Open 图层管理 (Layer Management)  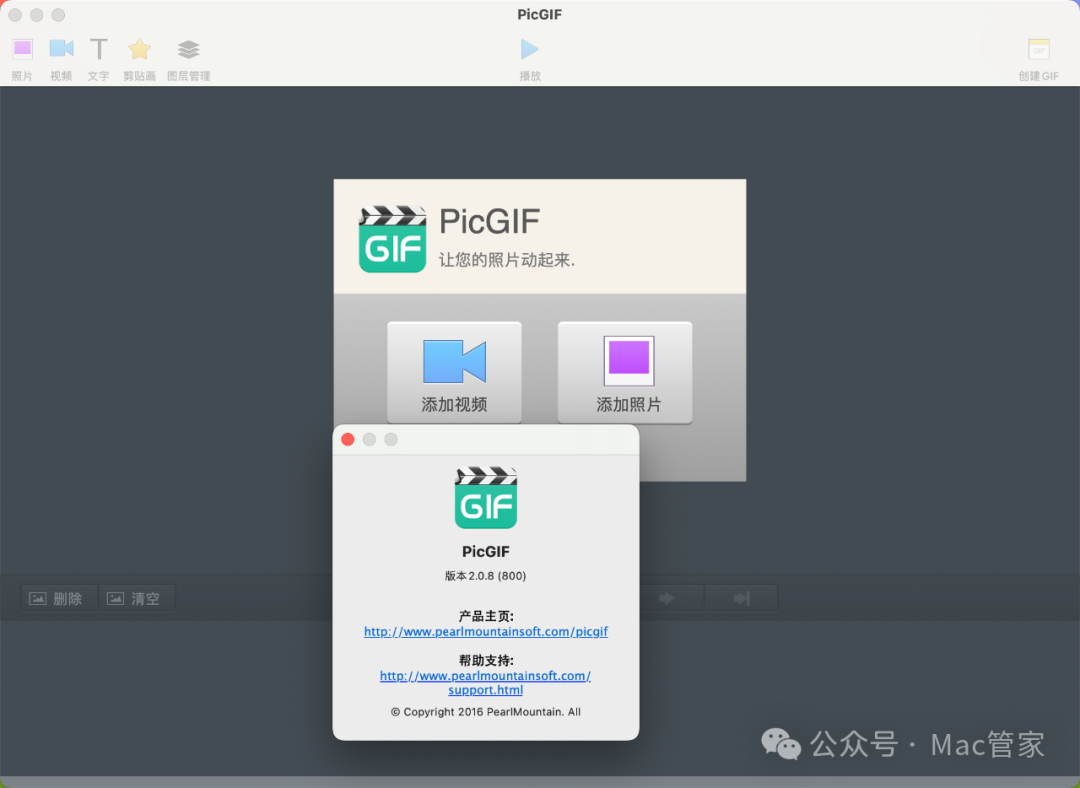coord(188,50)
